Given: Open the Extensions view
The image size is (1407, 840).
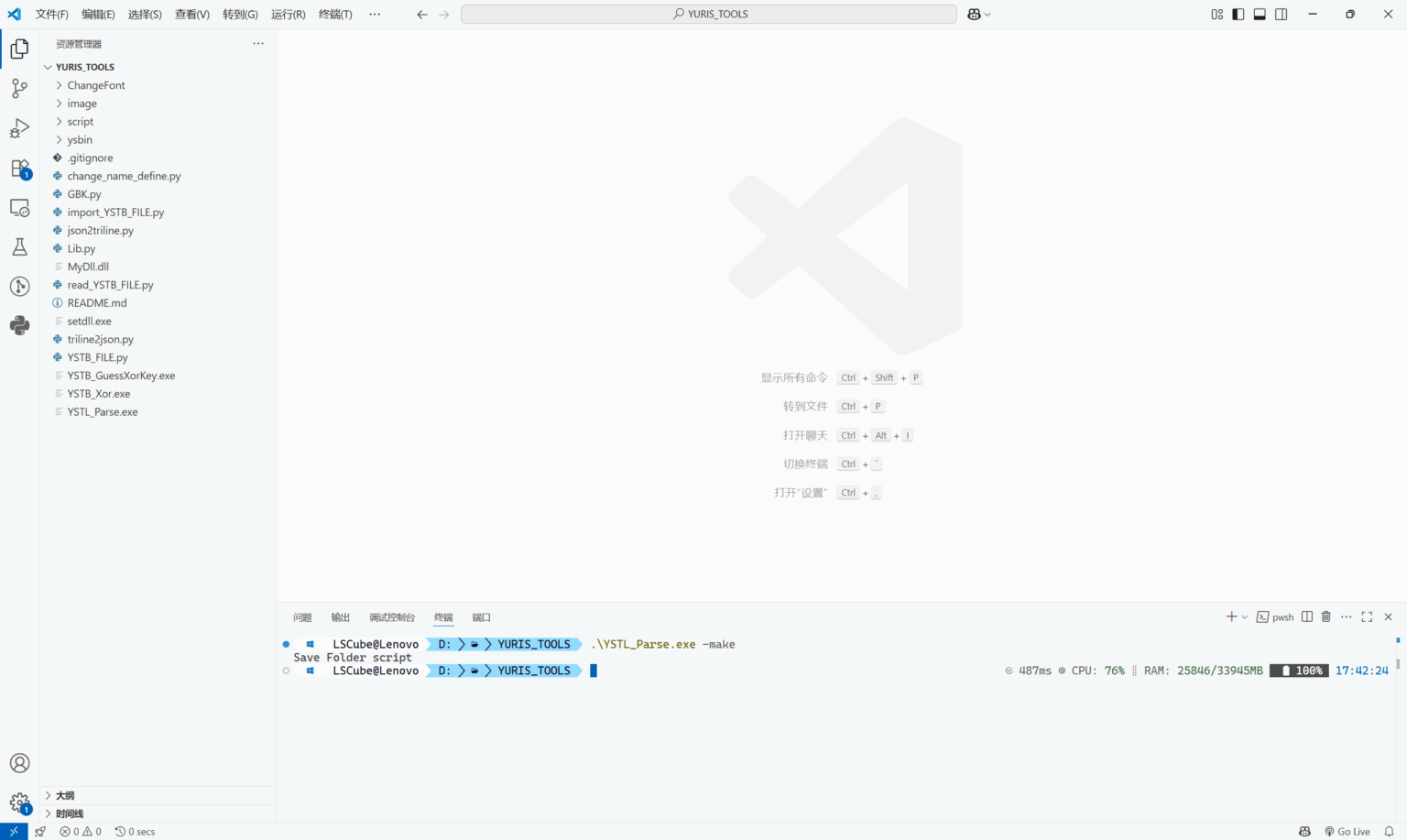Looking at the screenshot, I should click(19, 169).
